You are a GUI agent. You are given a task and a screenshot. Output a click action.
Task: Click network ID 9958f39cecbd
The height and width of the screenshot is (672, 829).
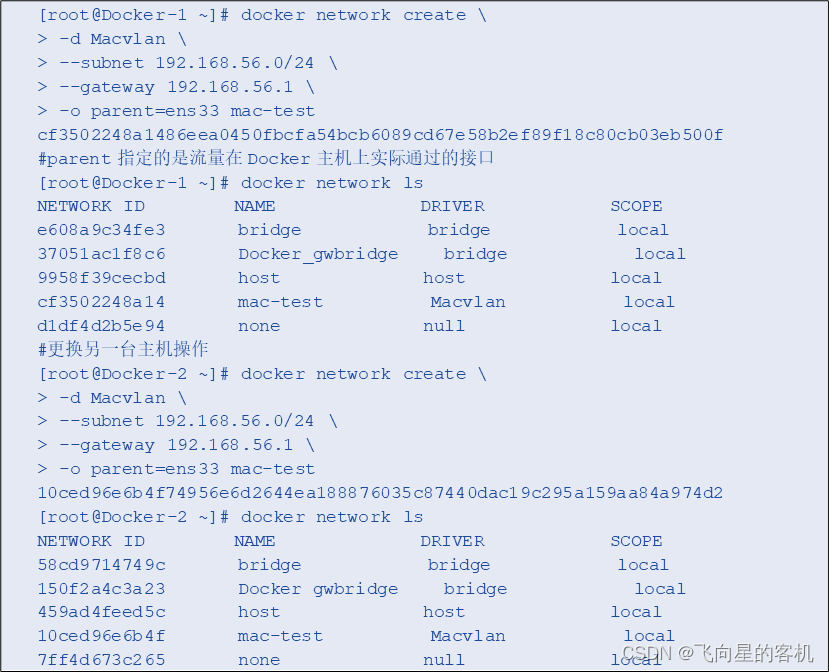102,278
